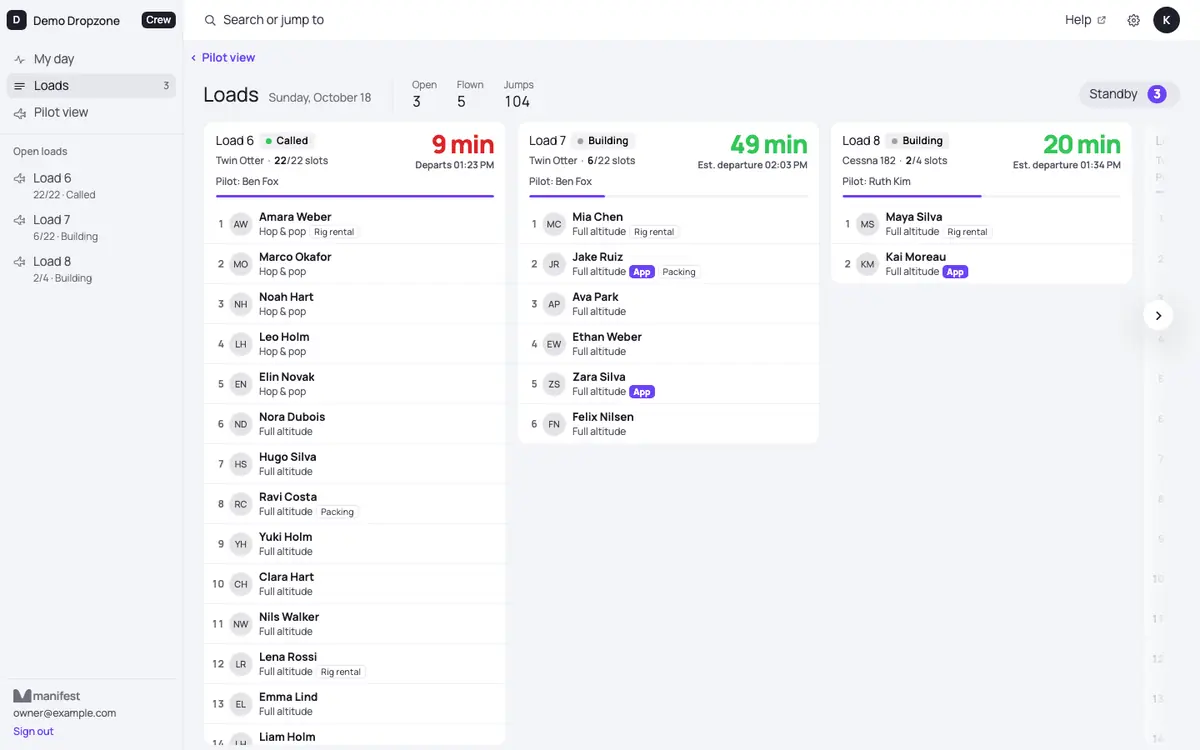Open My day in sidebar
Image resolution: width=1200 pixels, height=750 pixels.
pyautogui.click(x=91, y=60)
